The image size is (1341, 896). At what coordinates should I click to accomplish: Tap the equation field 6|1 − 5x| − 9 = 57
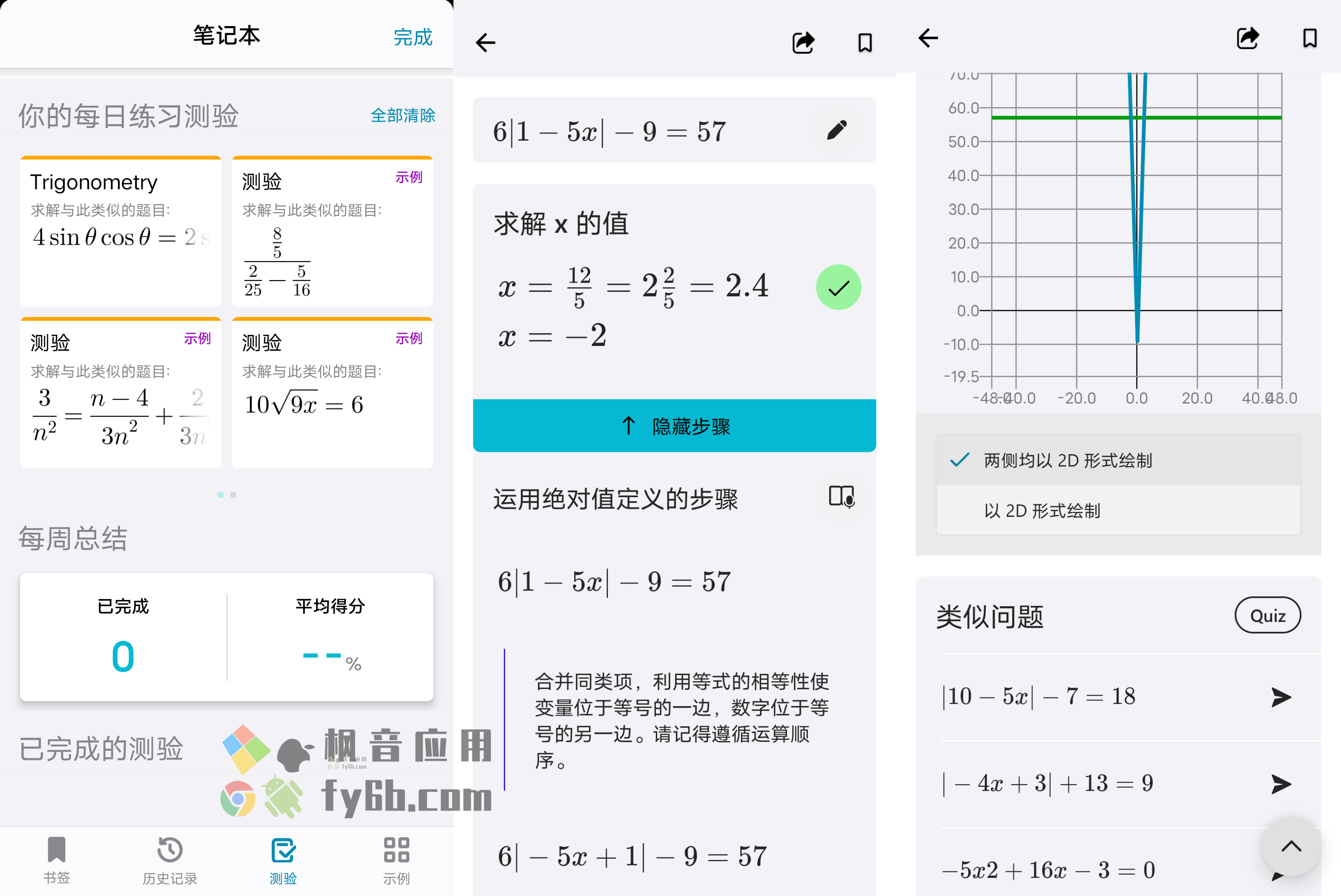click(674, 130)
